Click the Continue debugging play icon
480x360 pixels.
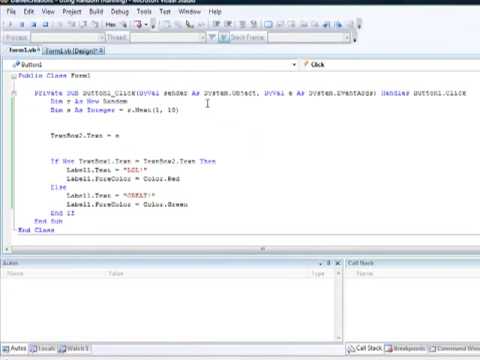coord(10,24)
